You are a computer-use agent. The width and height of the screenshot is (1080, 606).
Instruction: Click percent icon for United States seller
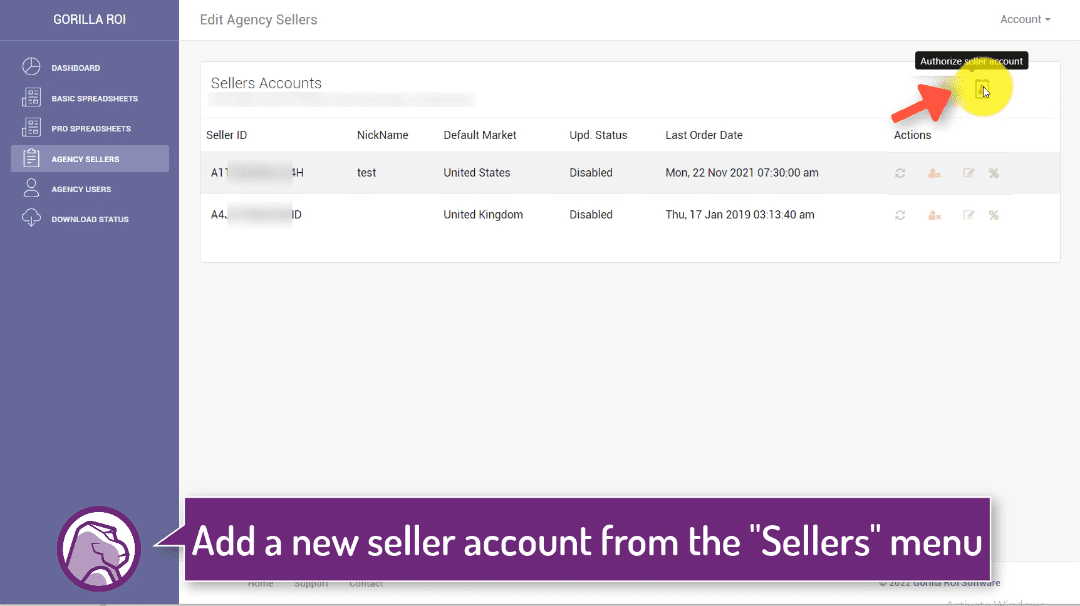993,173
